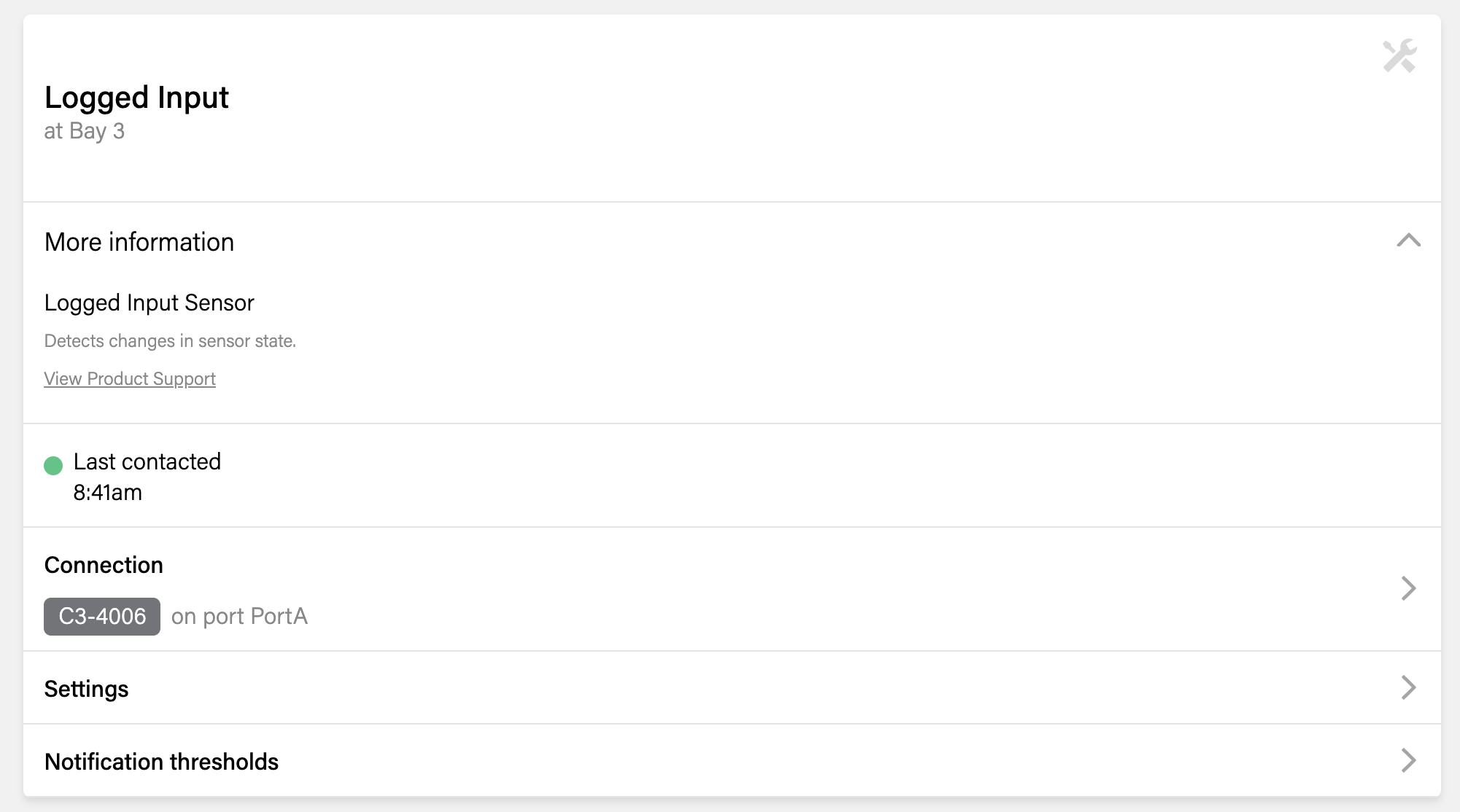Click the More information heading
1460x812 pixels.
pyautogui.click(x=139, y=242)
